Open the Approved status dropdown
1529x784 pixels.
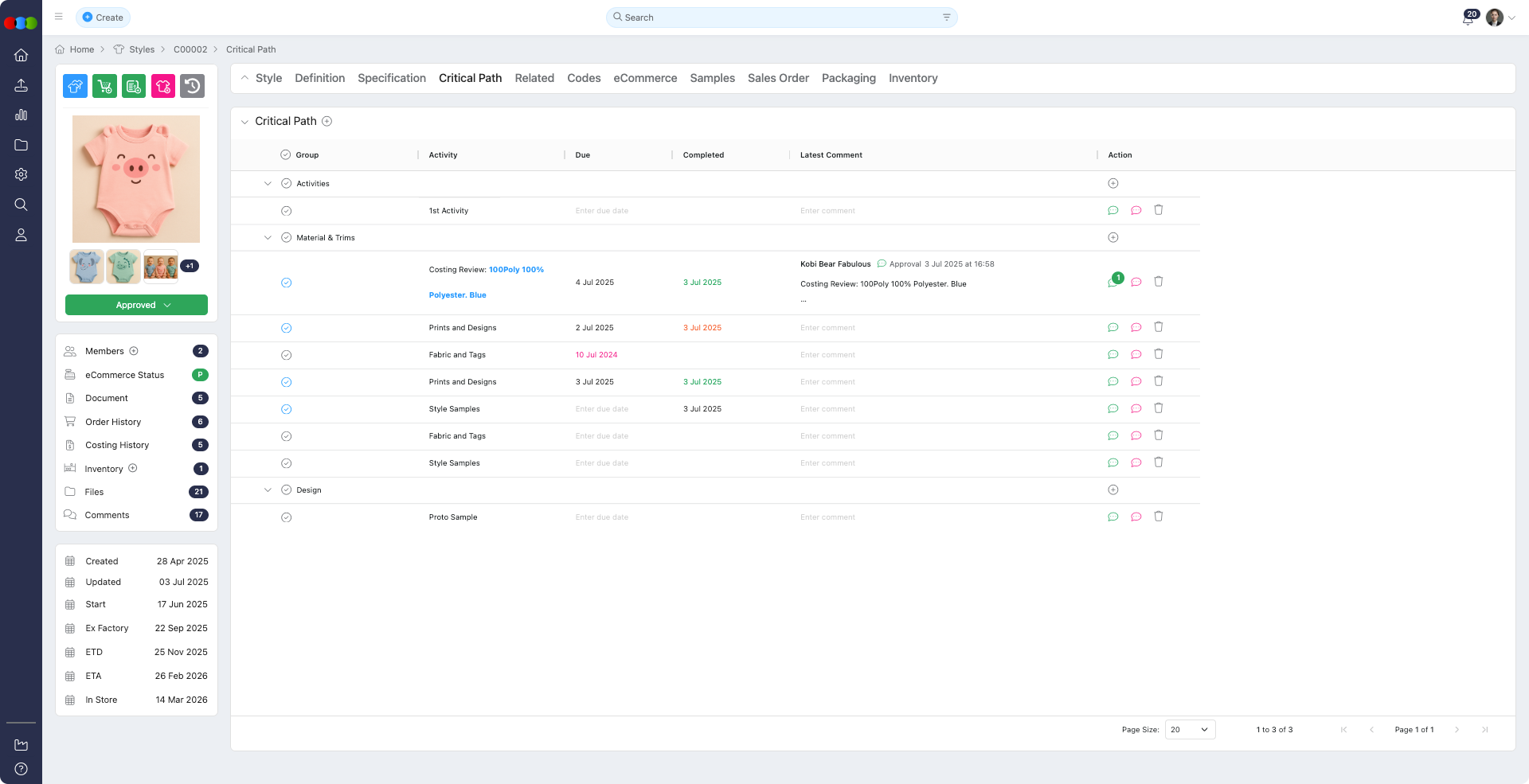(x=136, y=306)
